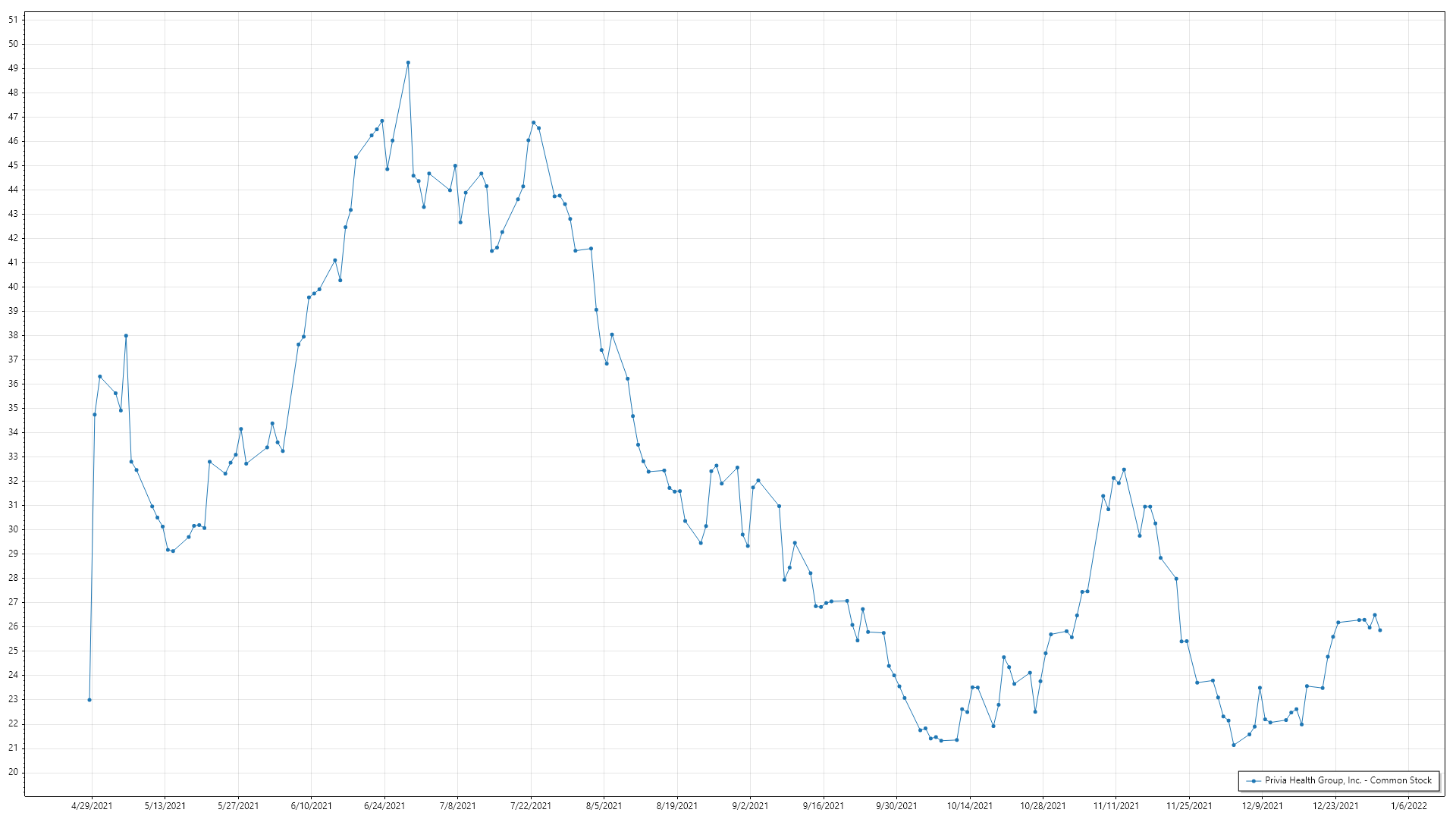Screen dimensions: 1456x819
Task: Click the 7/22/2021 x-axis date label
Action: (531, 806)
